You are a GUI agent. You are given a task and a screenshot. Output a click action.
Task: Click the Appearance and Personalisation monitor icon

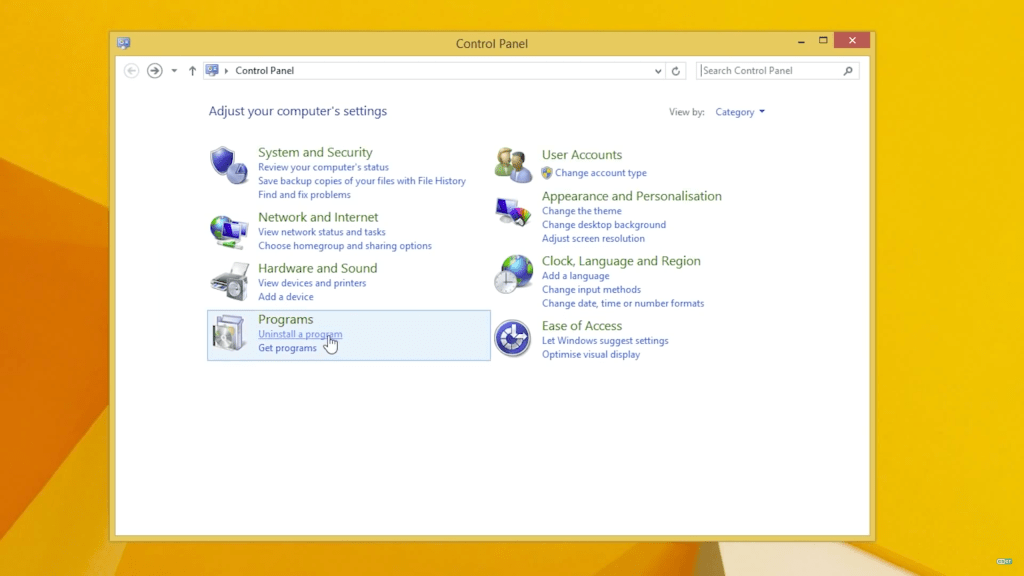(514, 211)
